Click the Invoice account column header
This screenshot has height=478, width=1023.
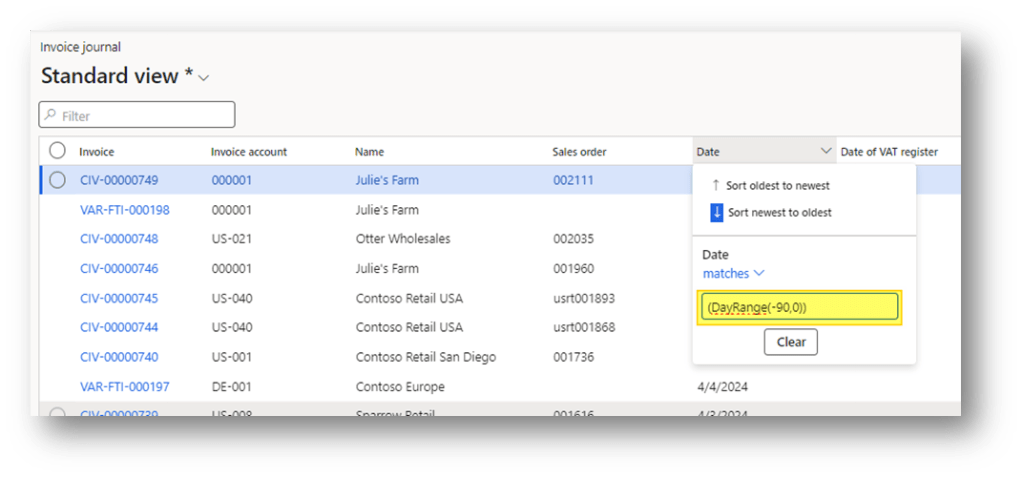click(249, 152)
